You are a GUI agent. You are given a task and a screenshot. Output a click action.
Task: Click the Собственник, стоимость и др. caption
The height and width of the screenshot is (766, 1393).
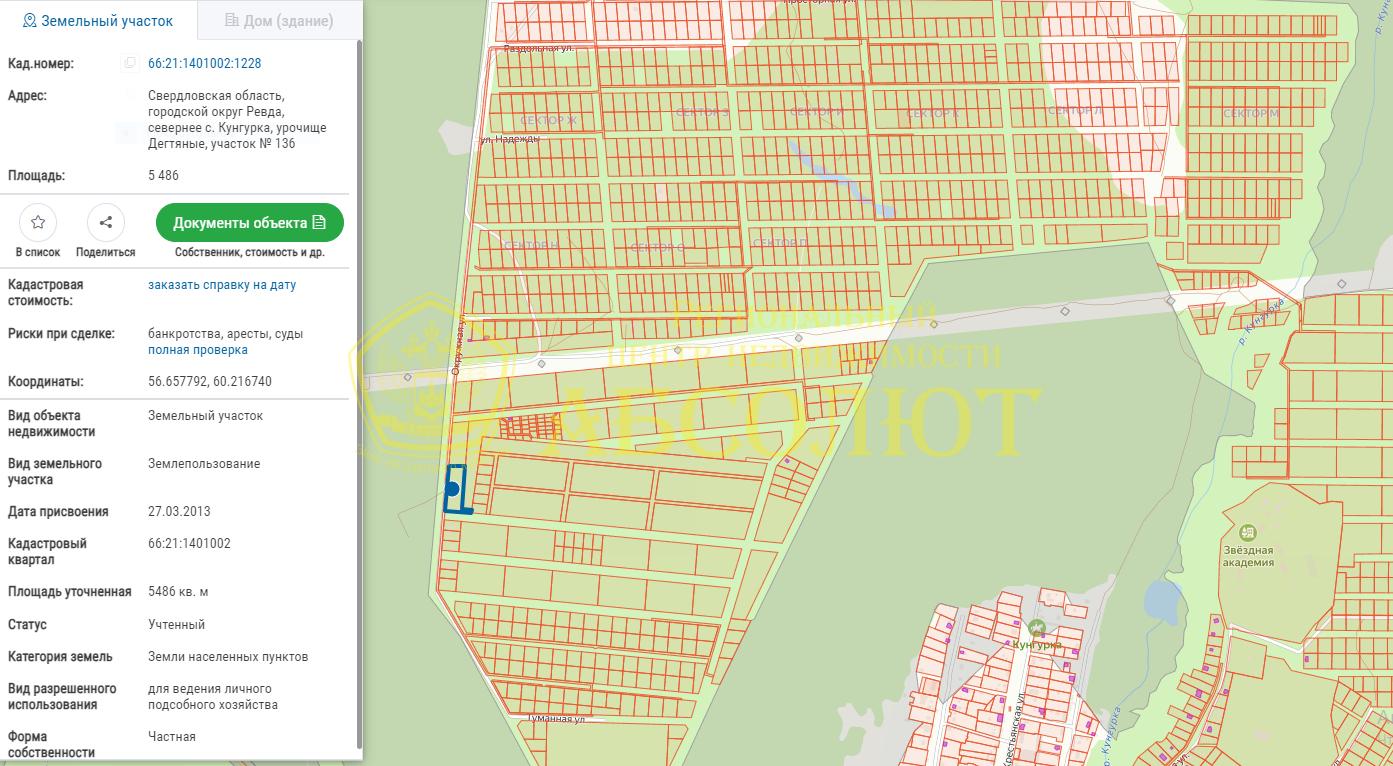tap(250, 253)
